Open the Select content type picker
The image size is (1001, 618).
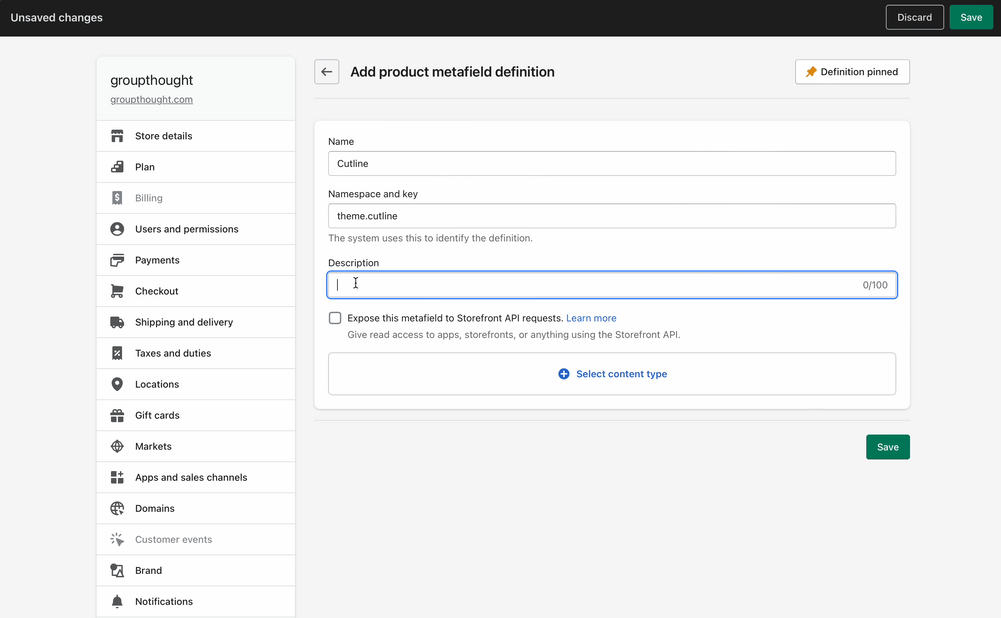[612, 374]
